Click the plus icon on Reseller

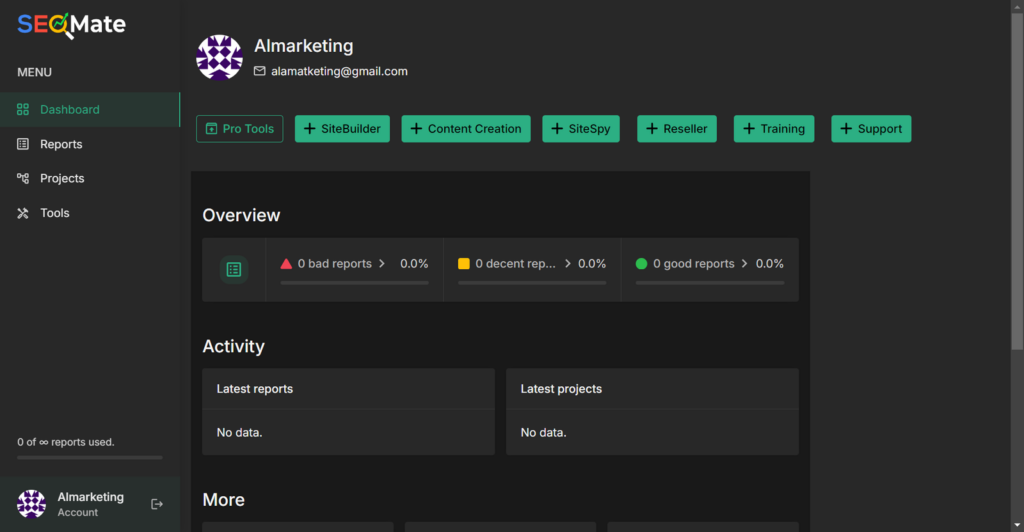coord(652,129)
